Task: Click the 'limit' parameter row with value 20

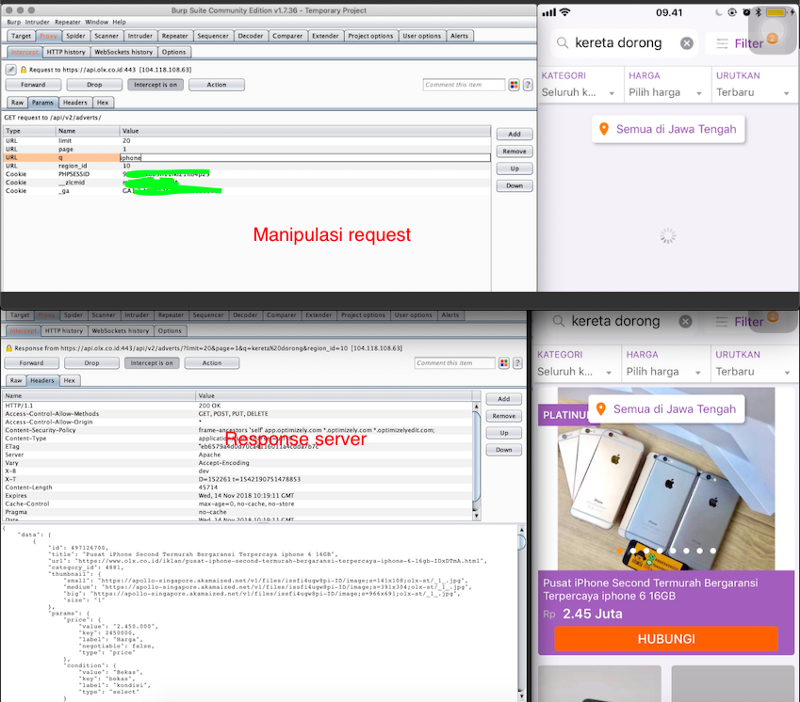Action: tap(247, 140)
